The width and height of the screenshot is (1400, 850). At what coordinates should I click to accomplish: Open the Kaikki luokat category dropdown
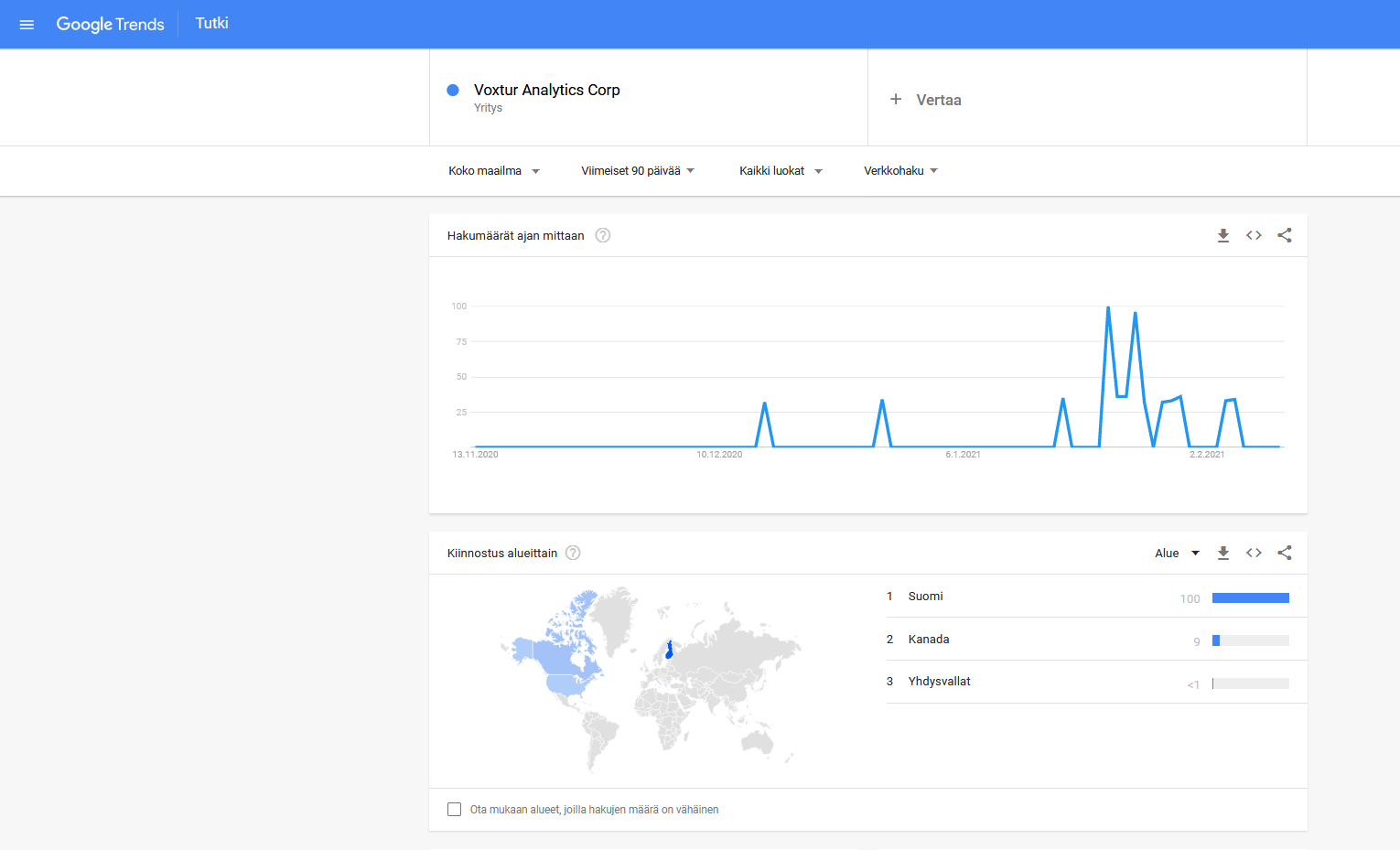click(x=781, y=171)
